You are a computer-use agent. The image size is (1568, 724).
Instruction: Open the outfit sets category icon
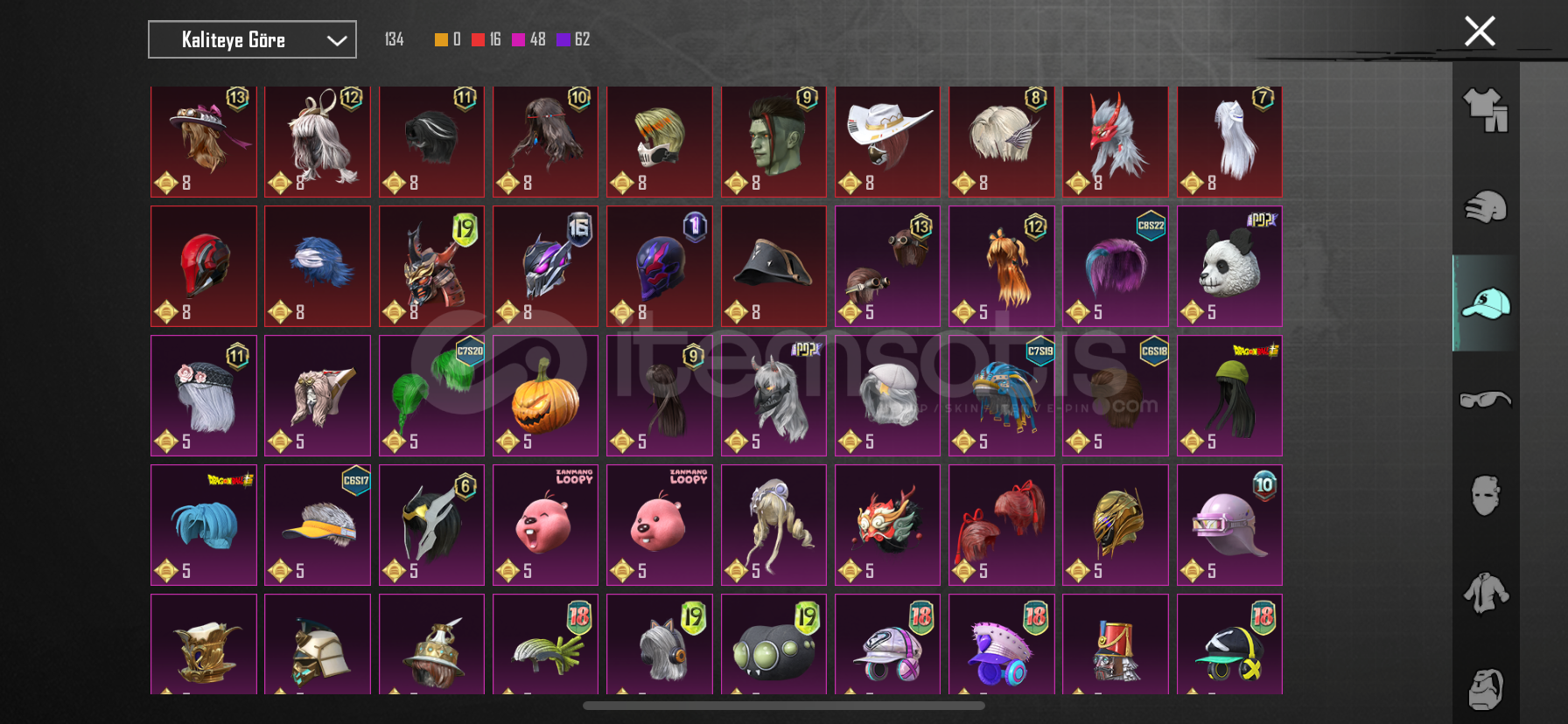coord(1486,110)
